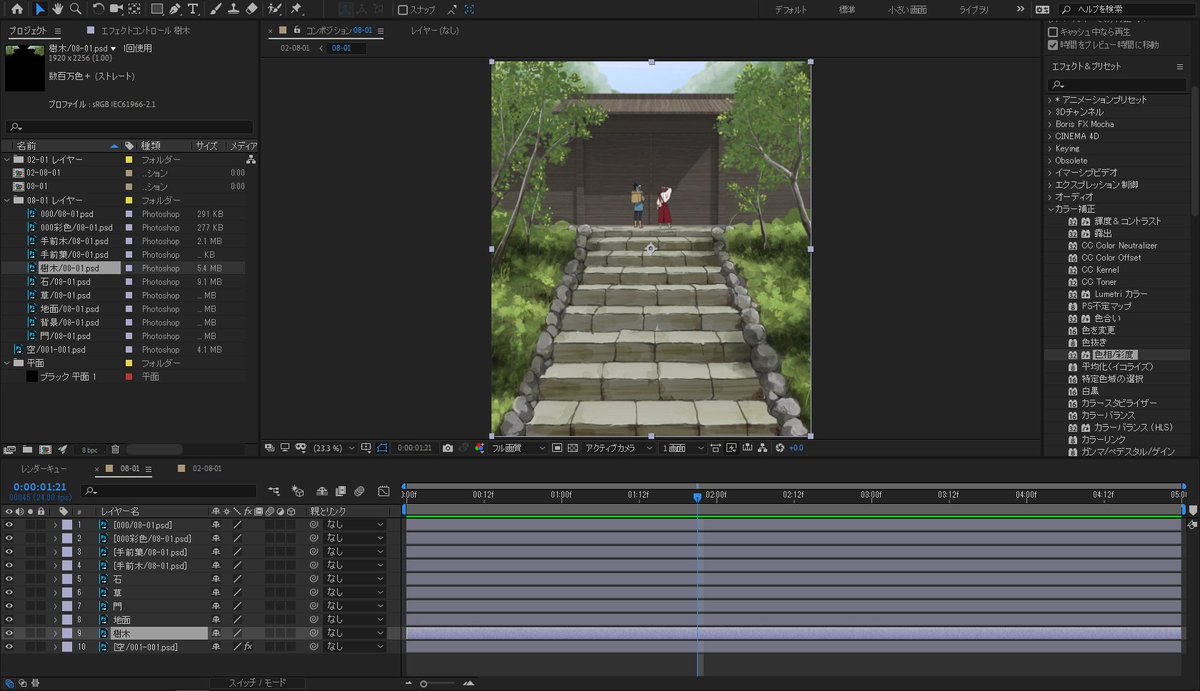Hide layer 10 [空/001-001.psd] eye toggle
Screen dimensions: 1200x691
pos(9,647)
